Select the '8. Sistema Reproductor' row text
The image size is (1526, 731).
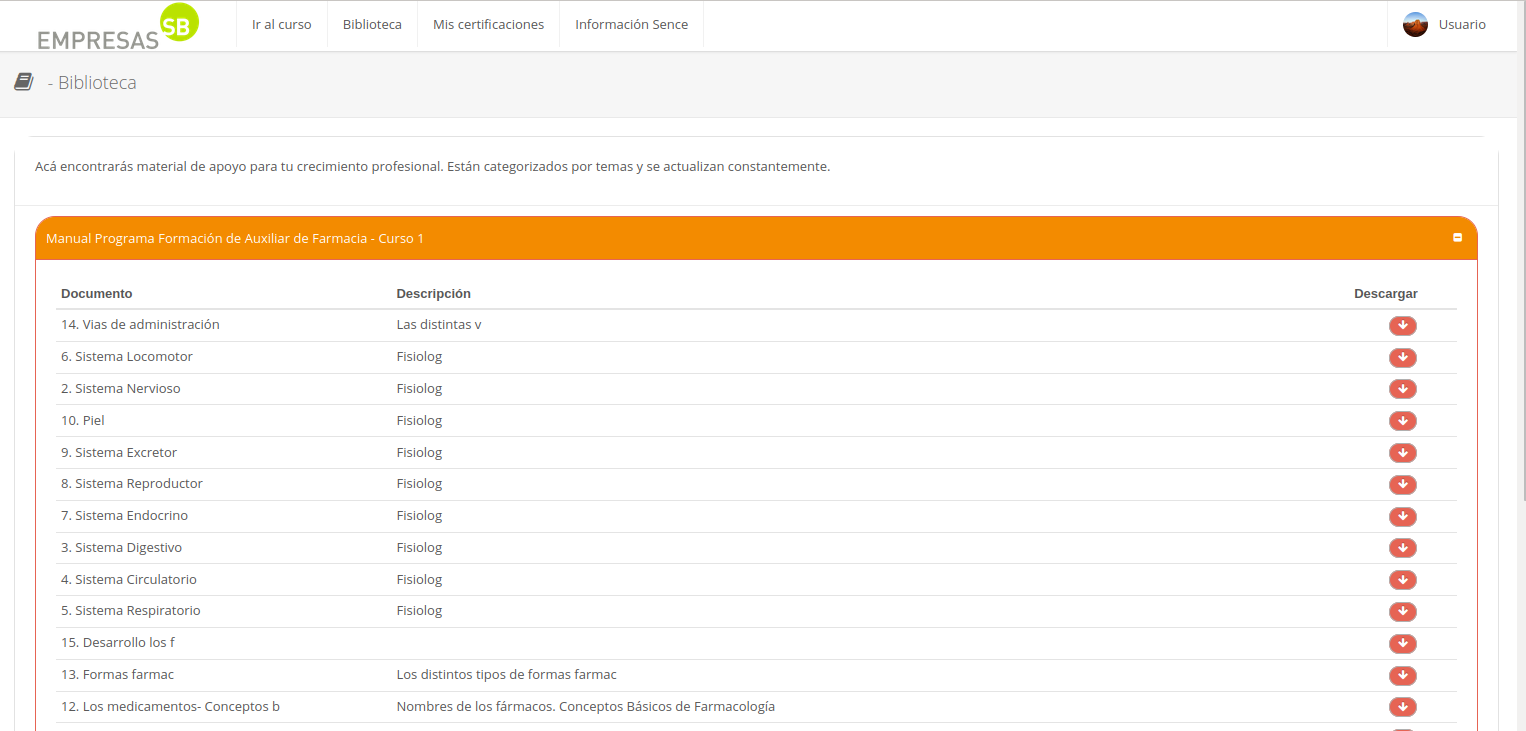pos(132,484)
